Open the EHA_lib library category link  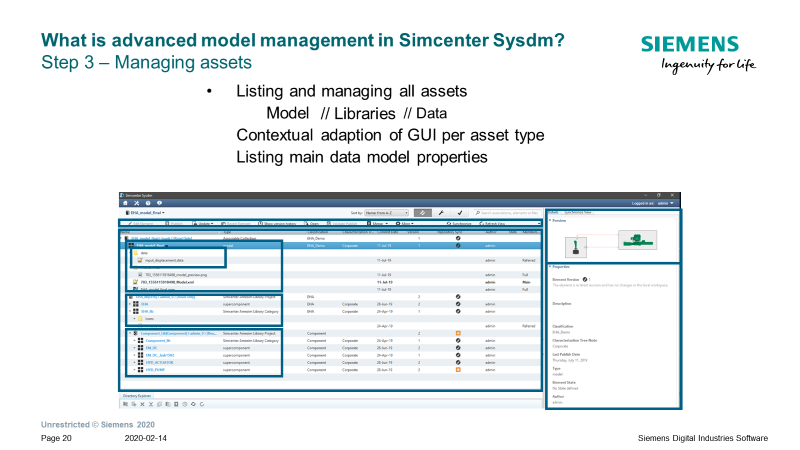pos(147,311)
